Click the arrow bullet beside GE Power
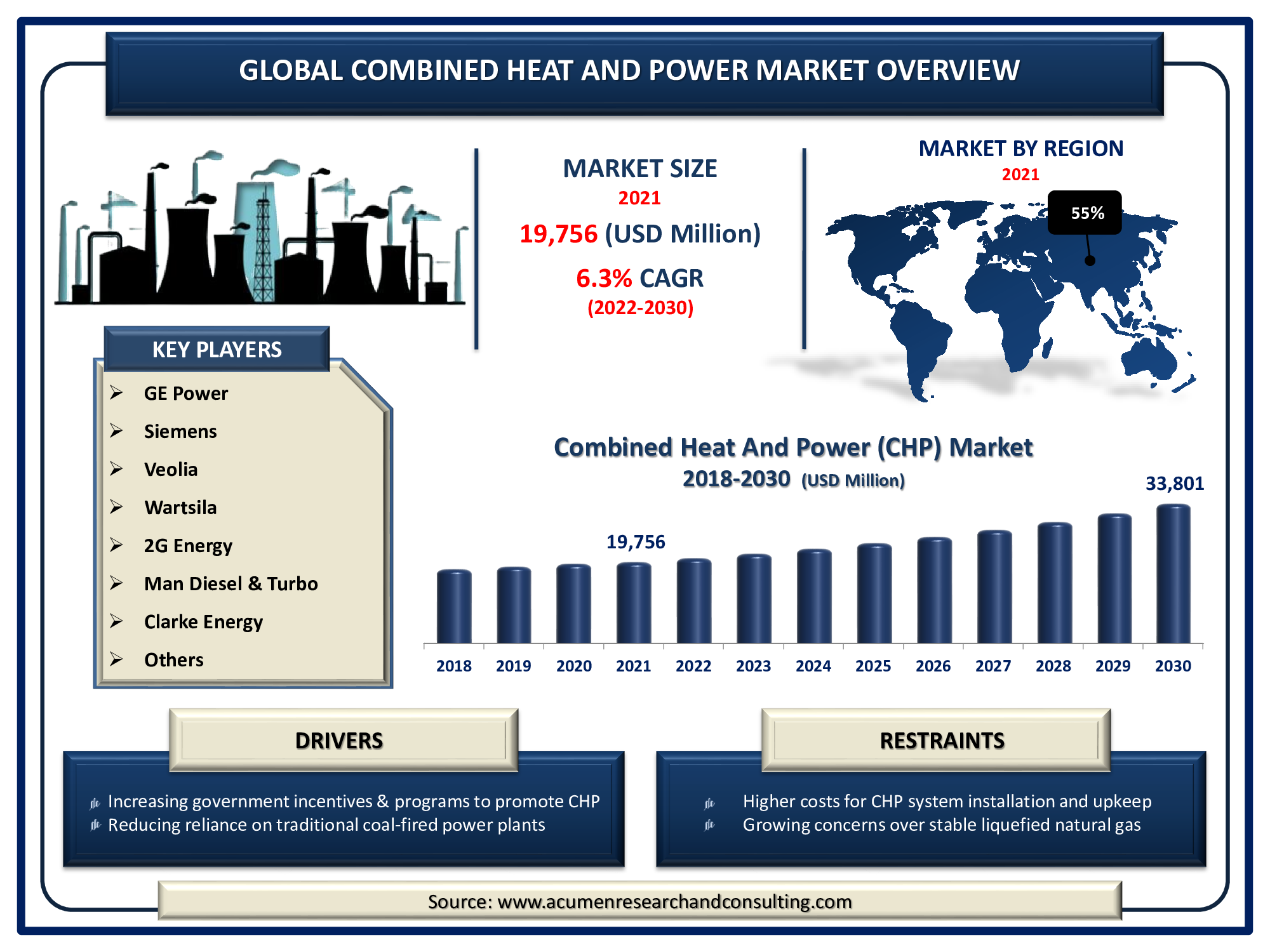1270x952 pixels. pos(116,393)
